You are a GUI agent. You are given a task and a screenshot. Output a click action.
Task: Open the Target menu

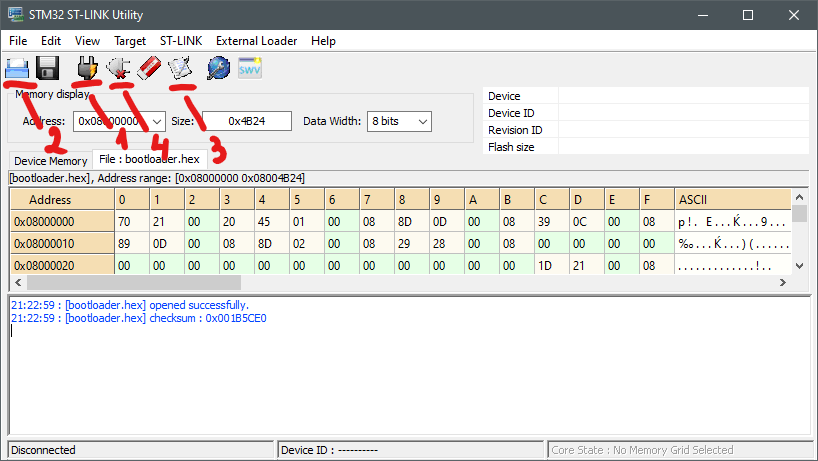coord(130,41)
